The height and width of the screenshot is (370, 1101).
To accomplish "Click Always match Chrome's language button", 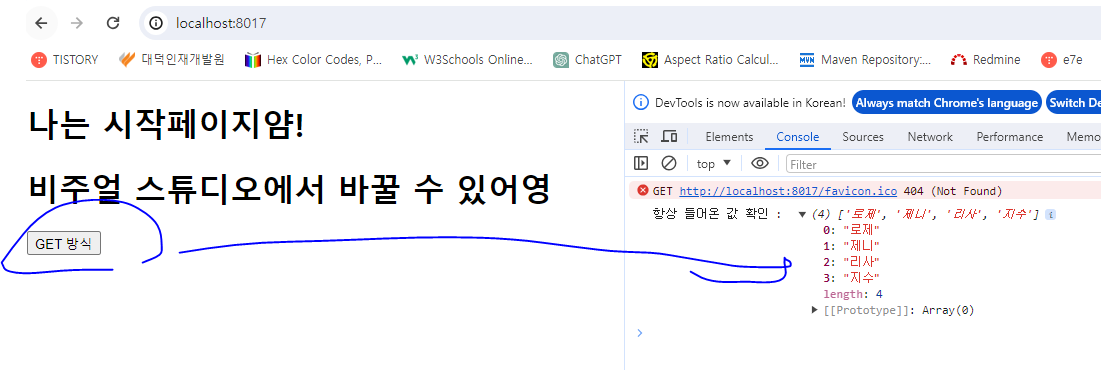I will [x=946, y=103].
